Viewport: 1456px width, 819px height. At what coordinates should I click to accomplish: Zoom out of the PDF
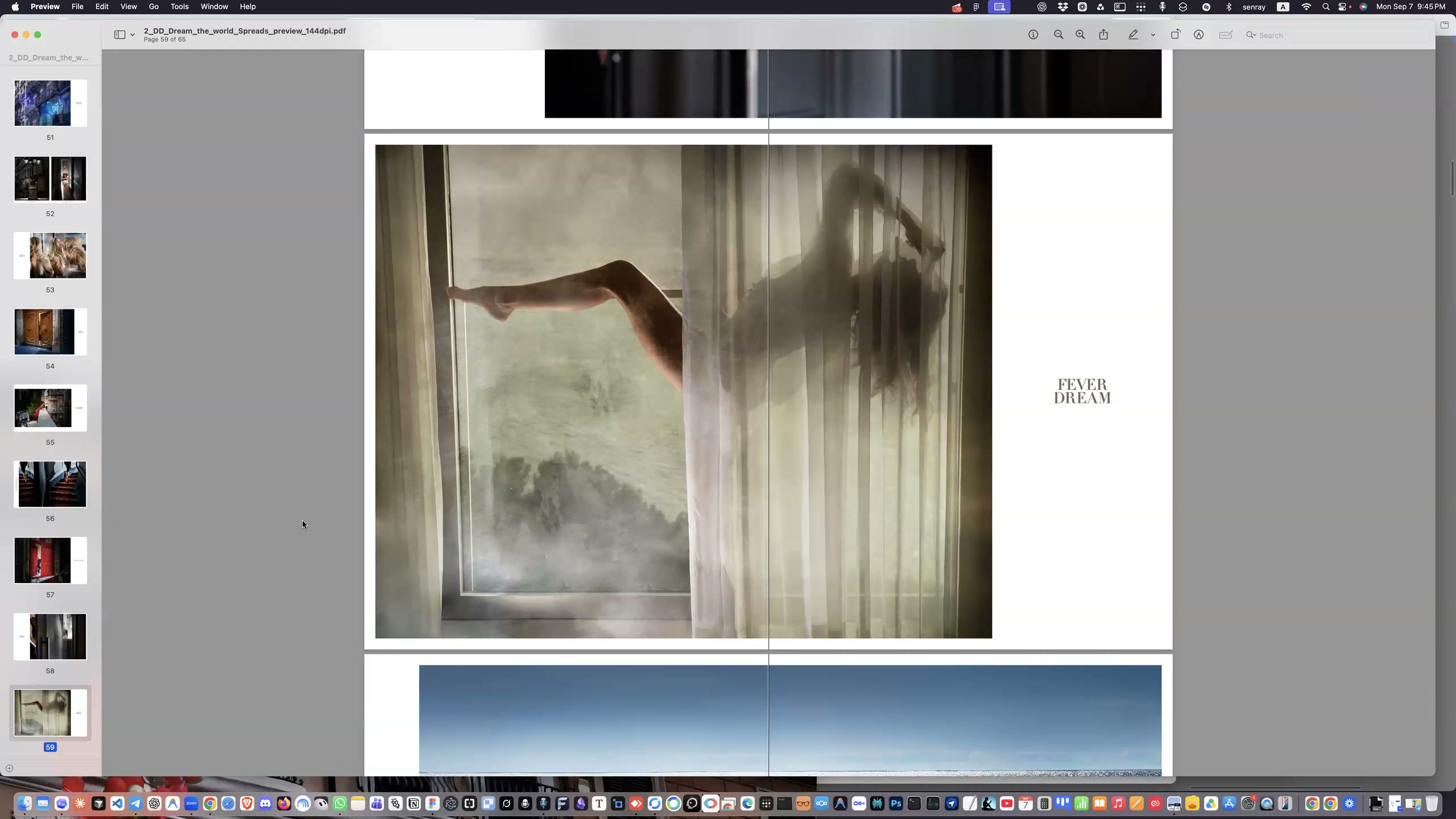tap(1058, 35)
